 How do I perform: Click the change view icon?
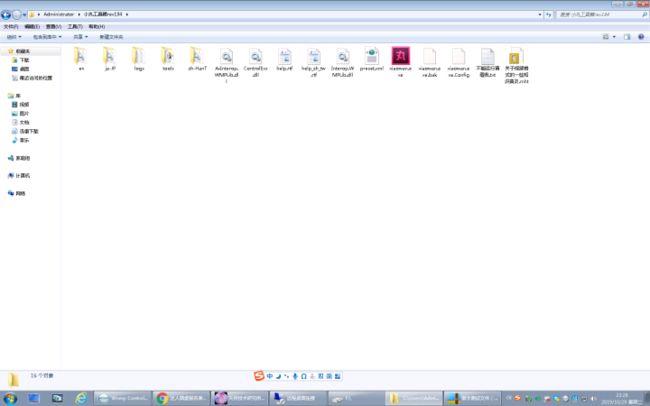click(x=606, y=37)
